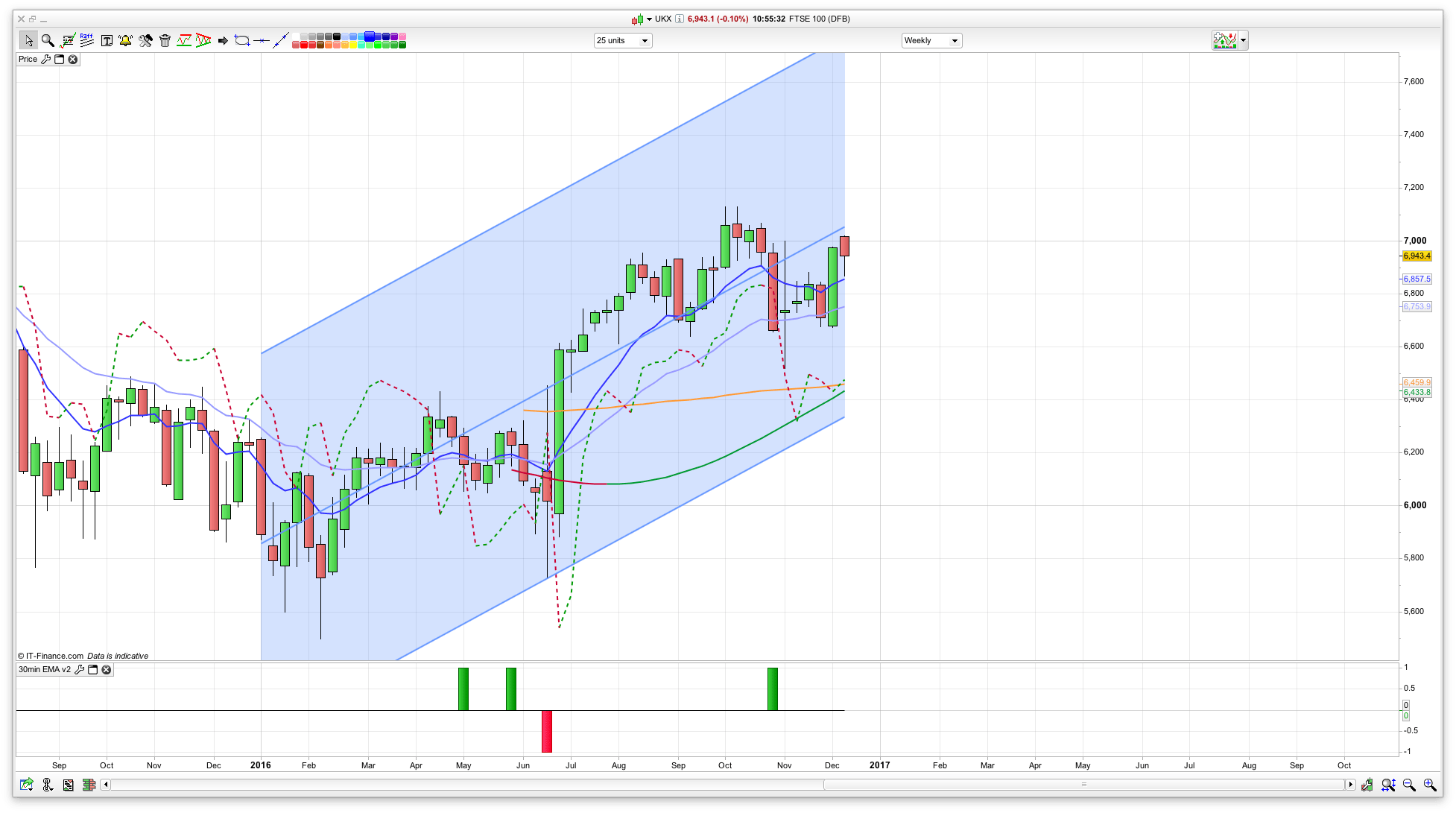Maximize the Price panel window icon
The image size is (1456, 813).
click(60, 60)
